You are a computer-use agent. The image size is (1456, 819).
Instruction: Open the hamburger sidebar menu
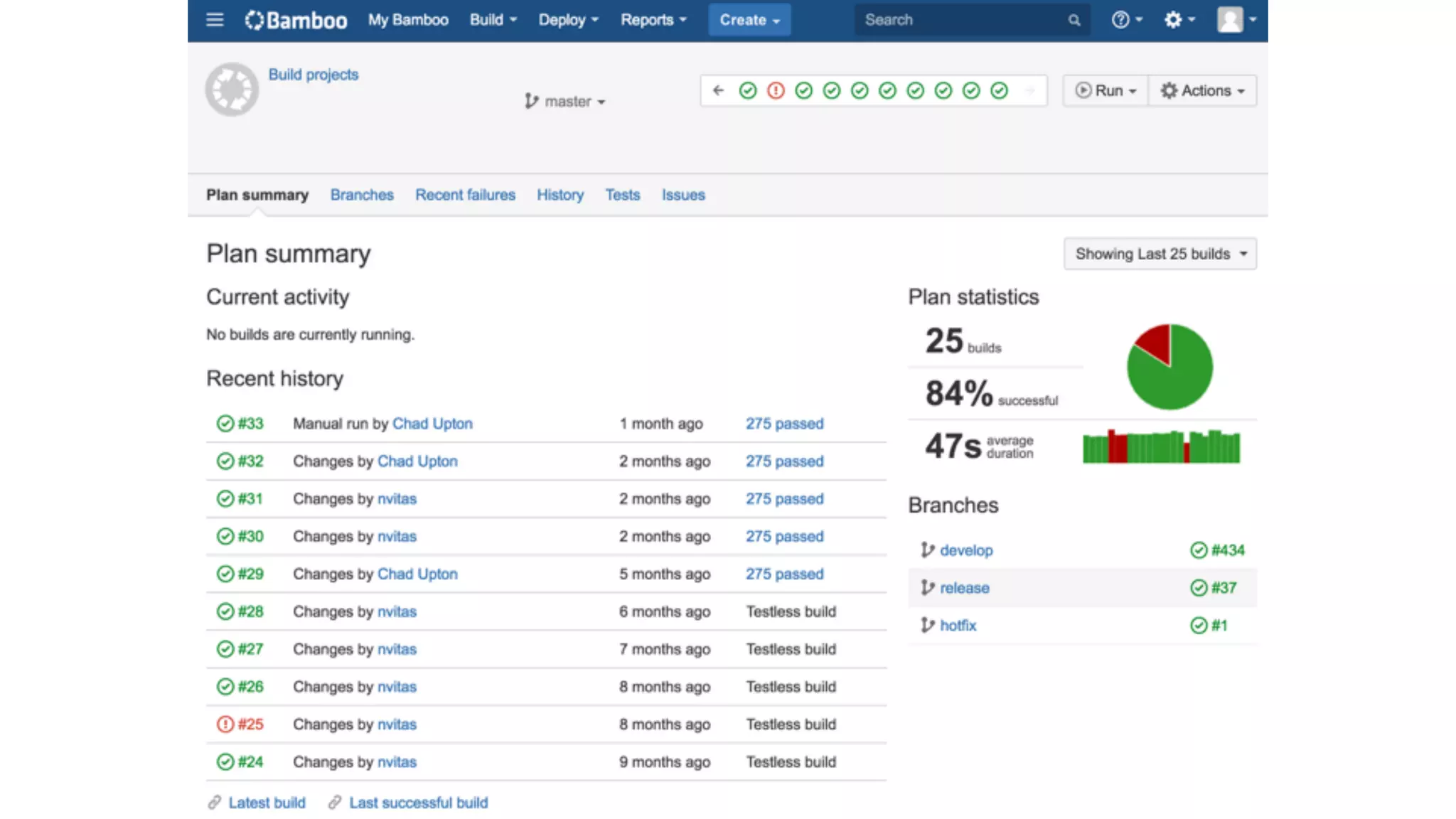click(x=215, y=20)
